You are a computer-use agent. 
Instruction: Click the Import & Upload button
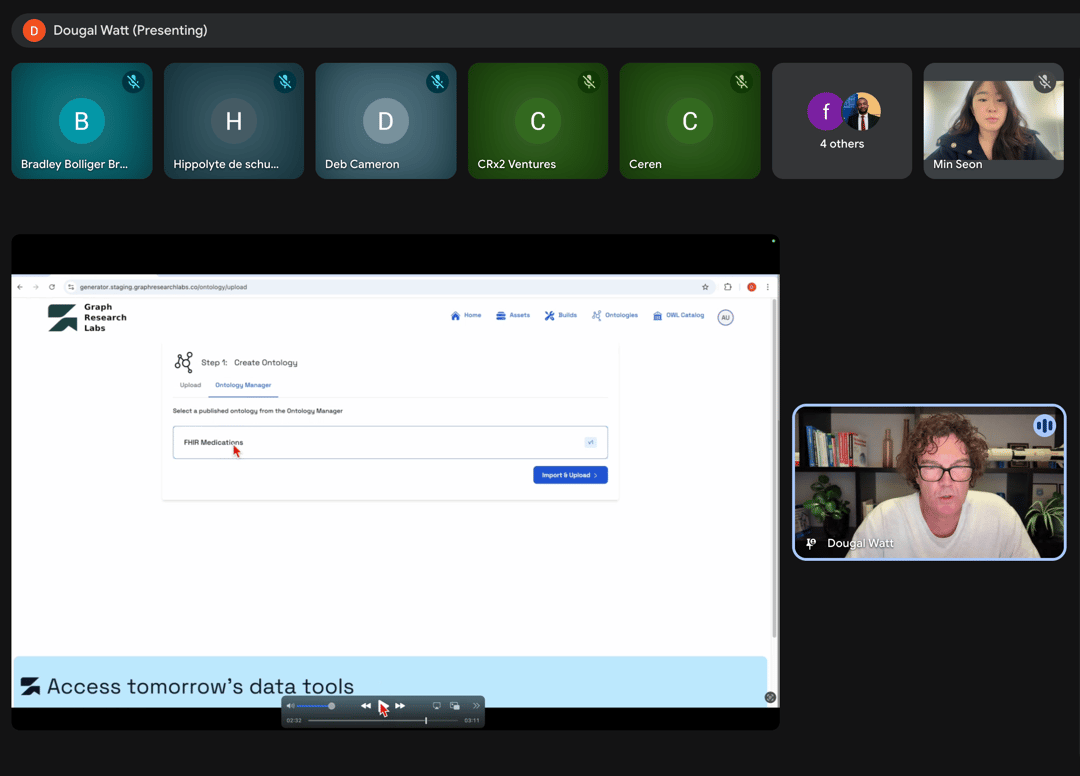point(570,475)
